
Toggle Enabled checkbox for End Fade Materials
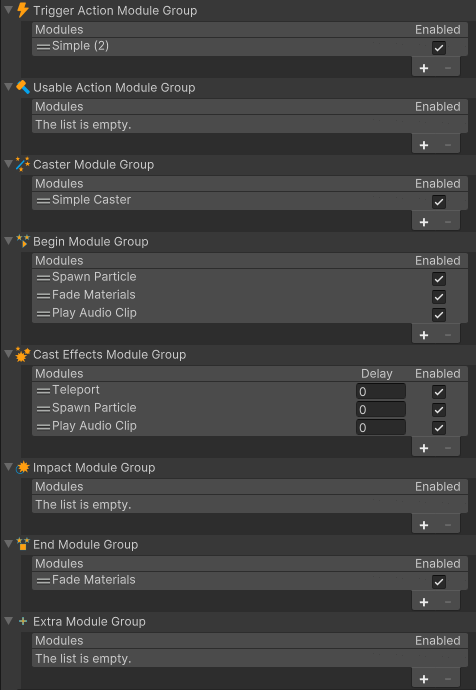pos(439,582)
